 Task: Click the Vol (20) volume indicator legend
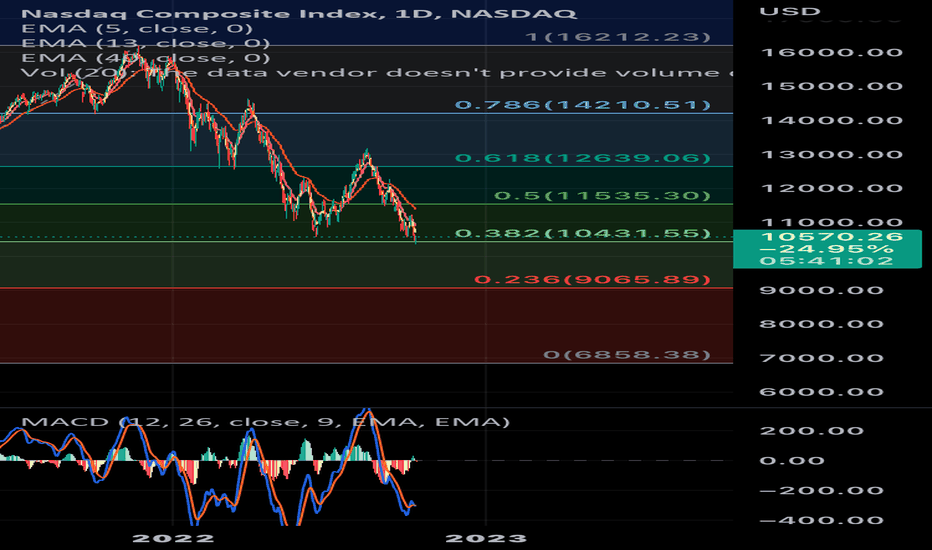pos(377,73)
